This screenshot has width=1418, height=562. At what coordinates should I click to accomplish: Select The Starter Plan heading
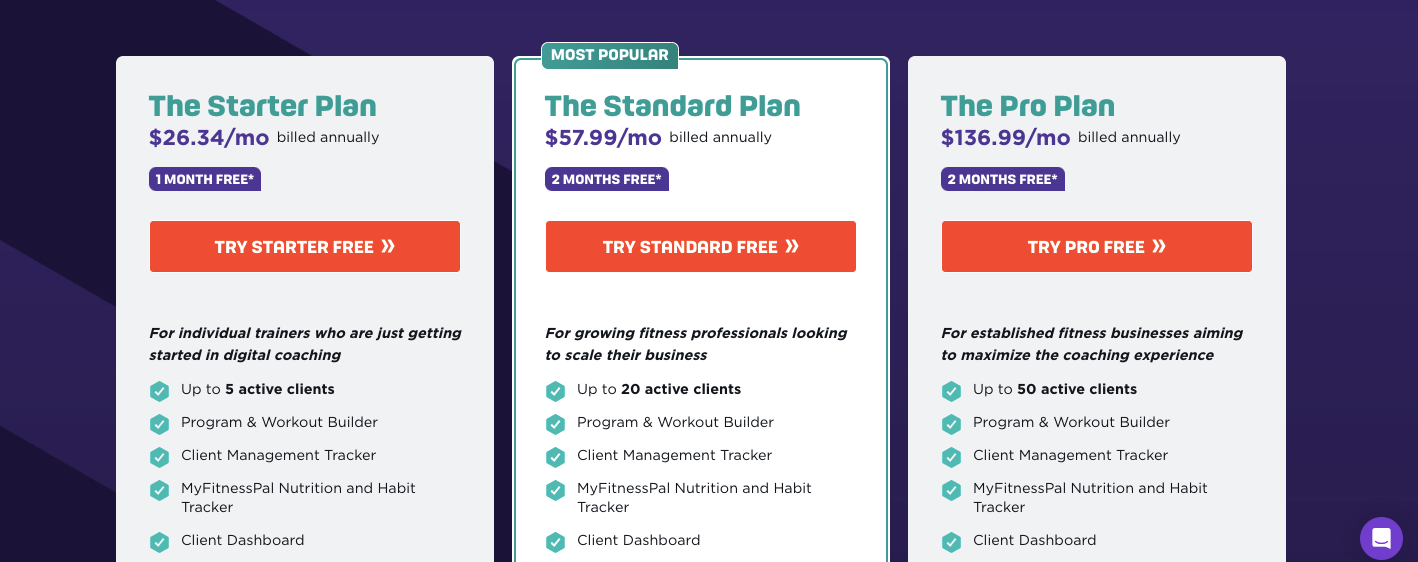pos(263,106)
